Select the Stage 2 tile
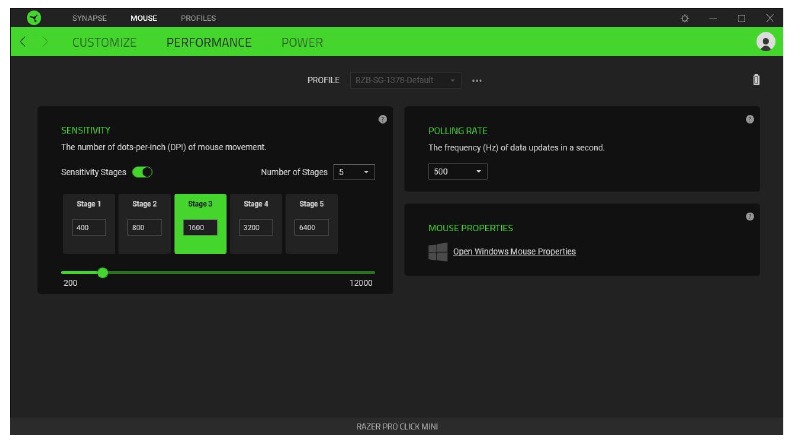799x446 pixels. [x=144, y=224]
